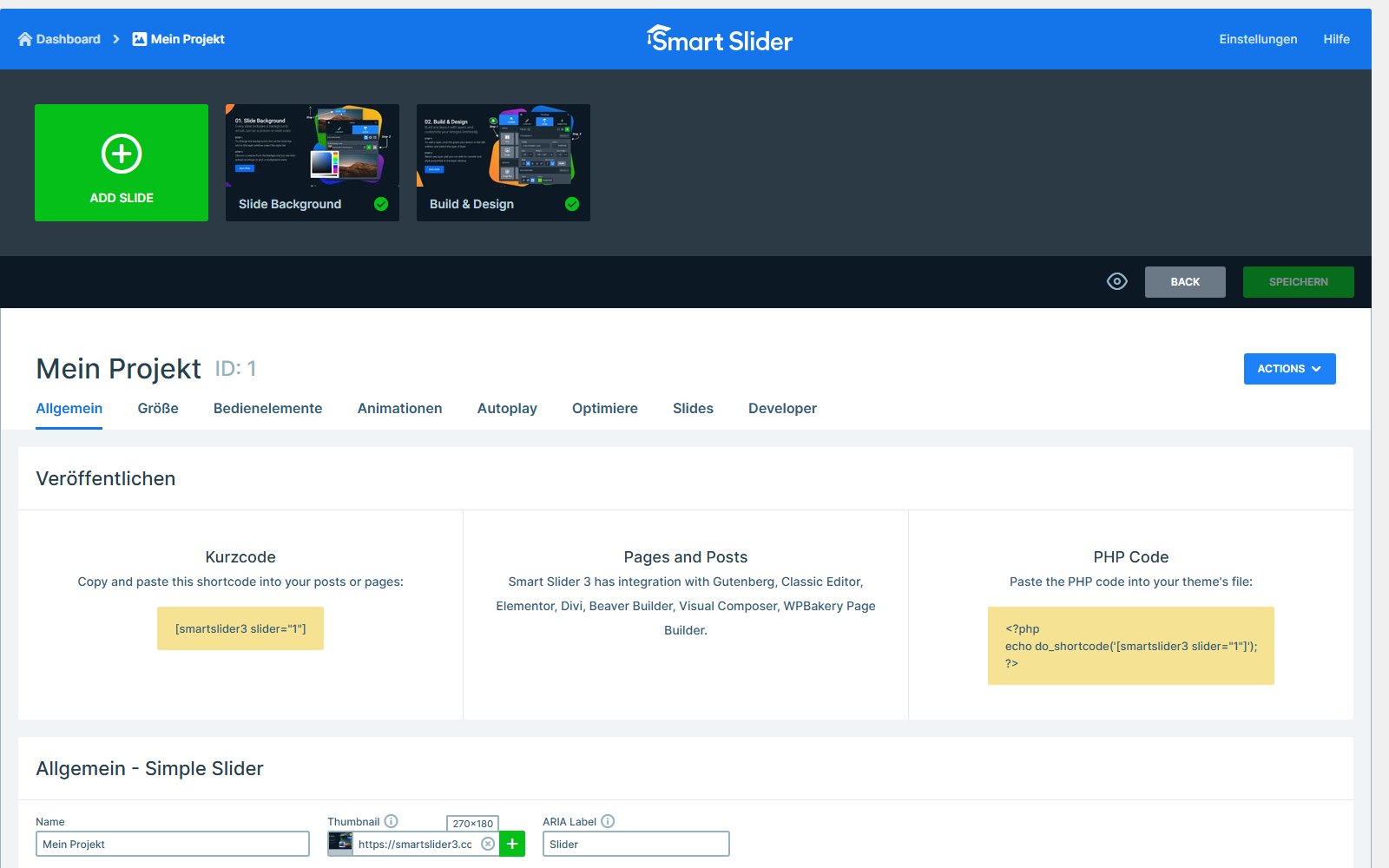Copy the smartslider3 shortcode box
The image size is (1389, 868).
[240, 628]
